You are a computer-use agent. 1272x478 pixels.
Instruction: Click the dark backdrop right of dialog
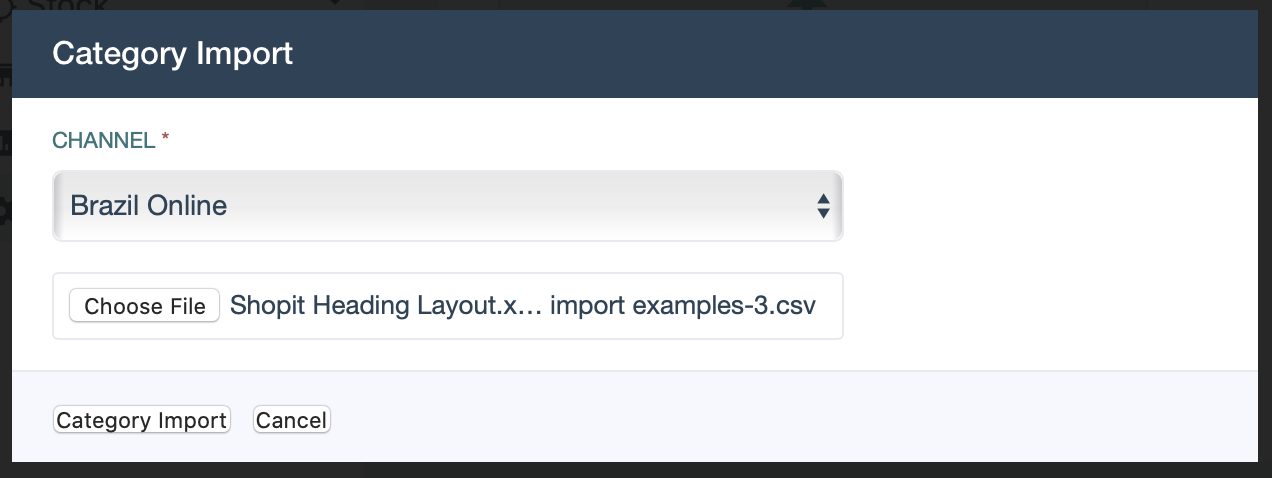(x=1264, y=240)
